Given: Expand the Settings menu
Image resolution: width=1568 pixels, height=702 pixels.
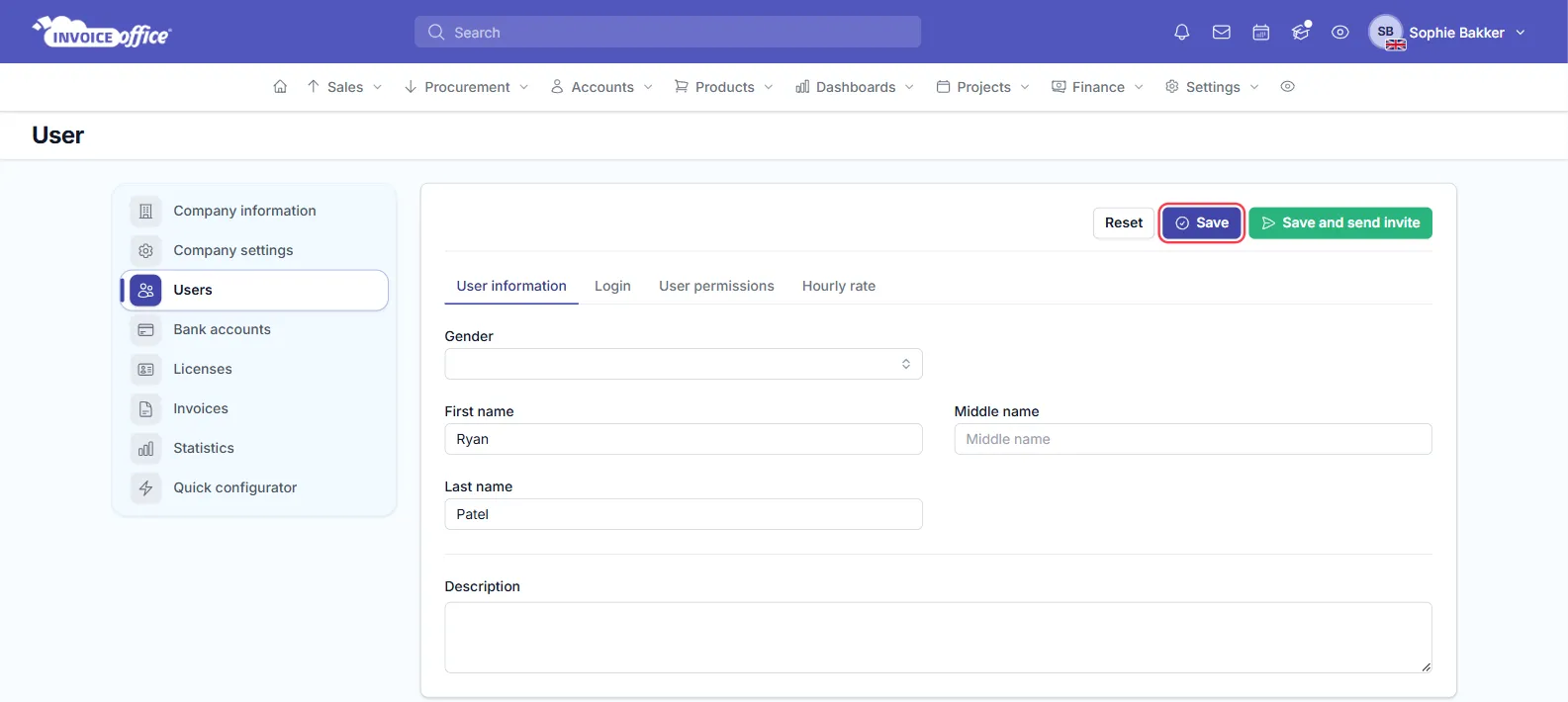Looking at the screenshot, I should (x=1212, y=87).
